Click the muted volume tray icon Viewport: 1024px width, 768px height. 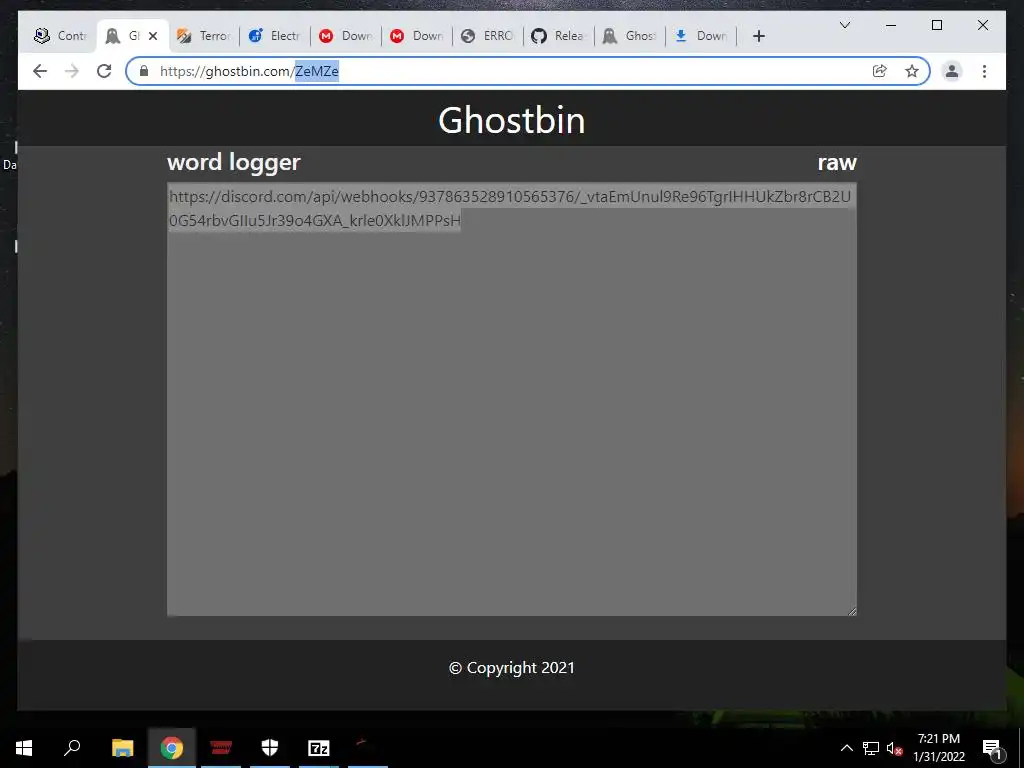tap(895, 748)
